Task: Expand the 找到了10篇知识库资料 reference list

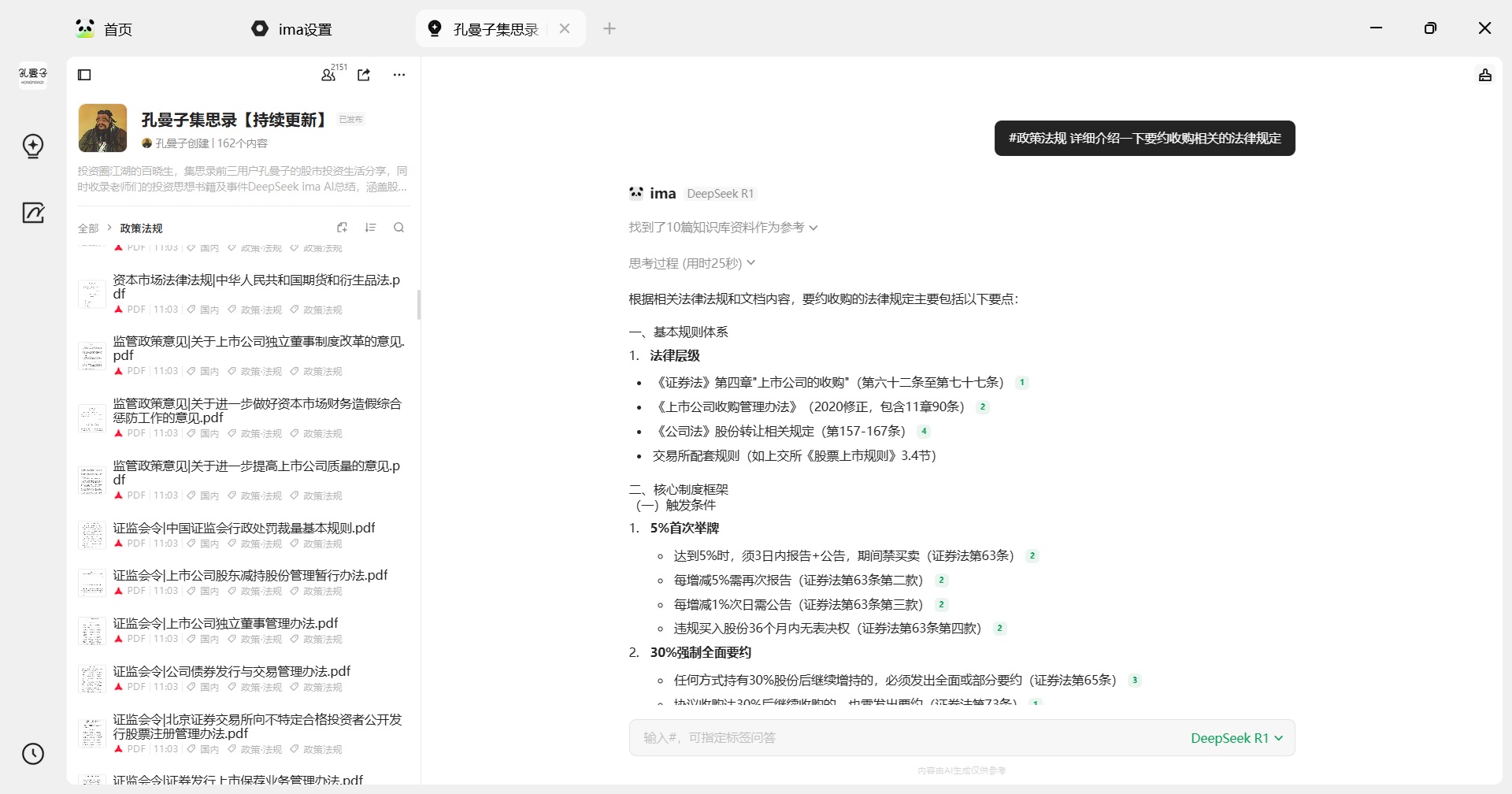Action: 723,228
